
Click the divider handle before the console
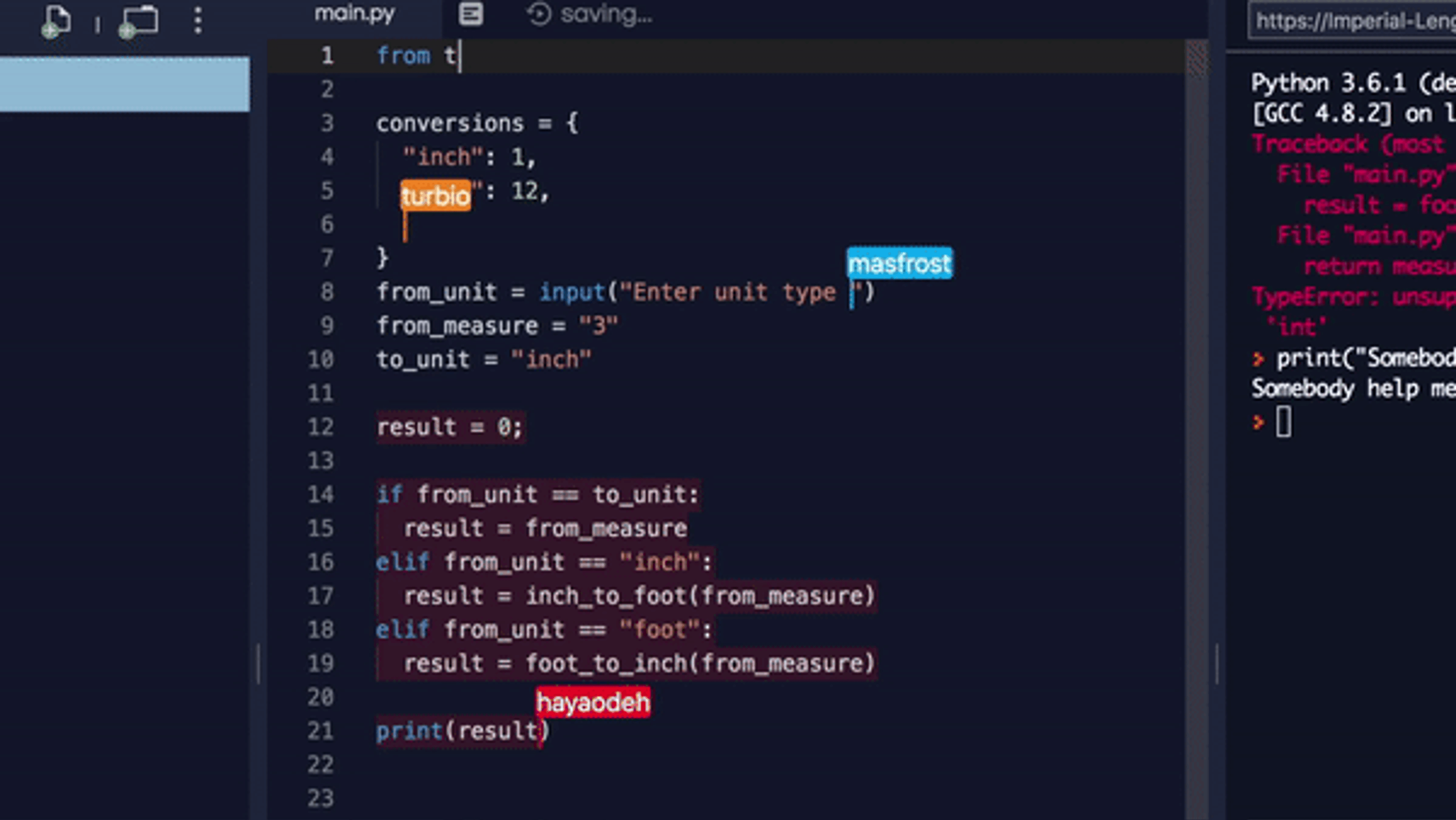(1216, 663)
